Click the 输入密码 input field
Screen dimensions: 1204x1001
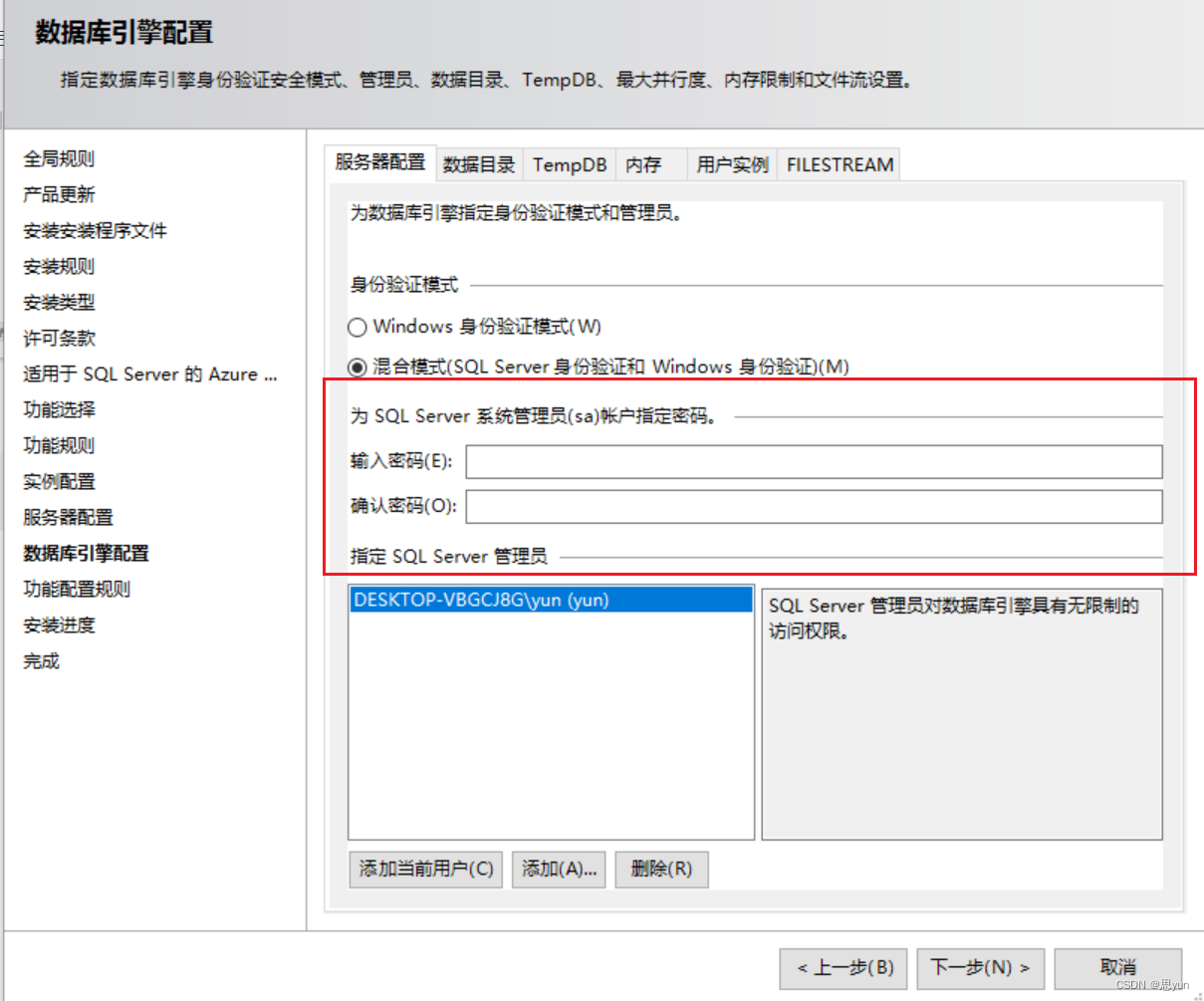814,462
